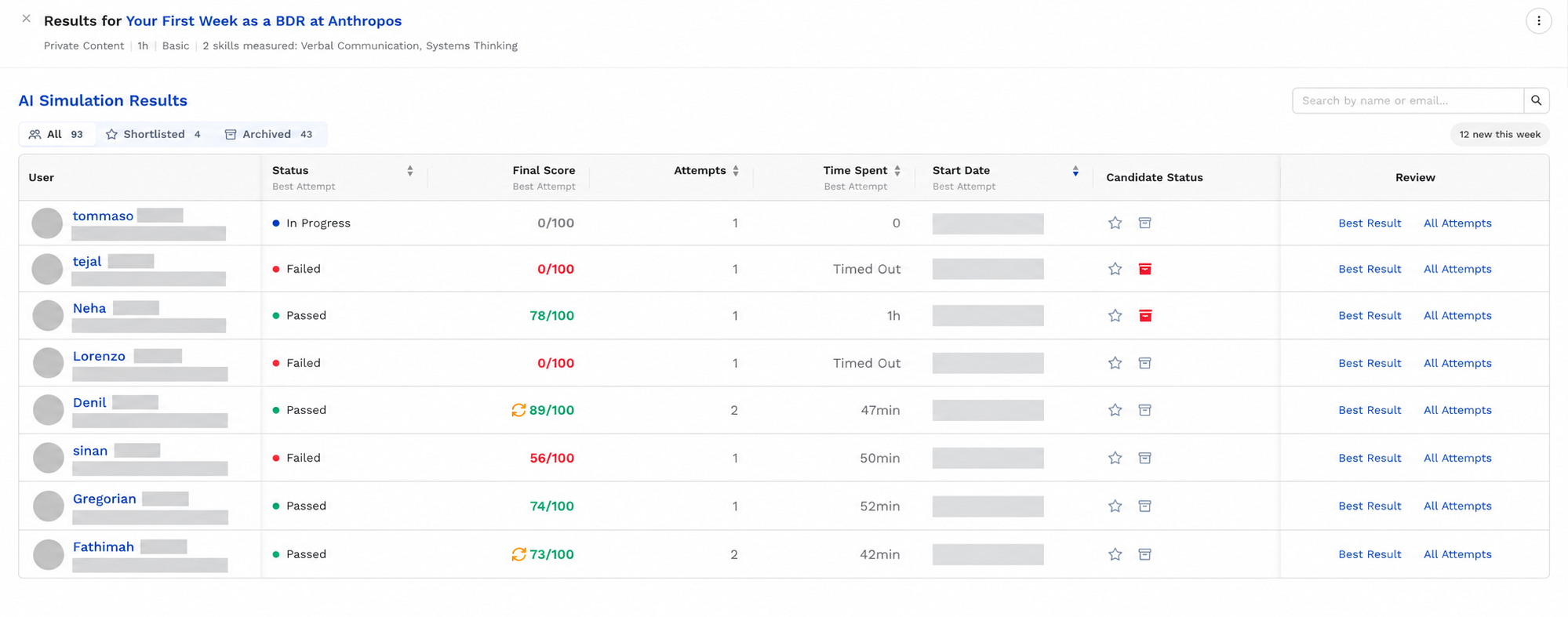
Task: Open the three-dot options menu
Action: tap(1538, 21)
